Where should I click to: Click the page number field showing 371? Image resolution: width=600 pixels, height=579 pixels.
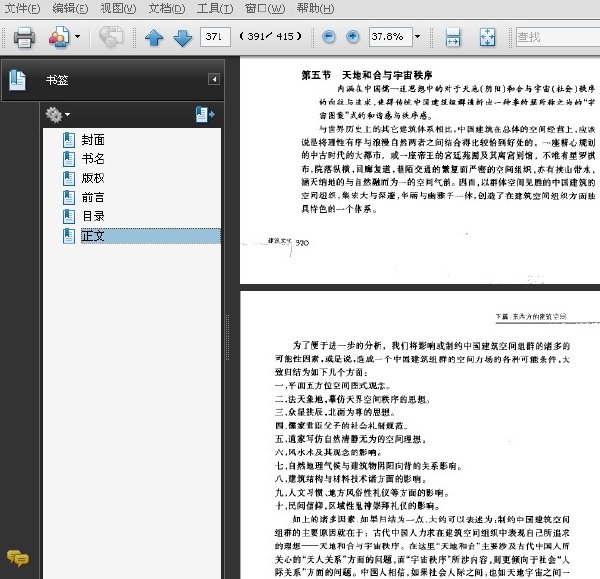point(215,37)
